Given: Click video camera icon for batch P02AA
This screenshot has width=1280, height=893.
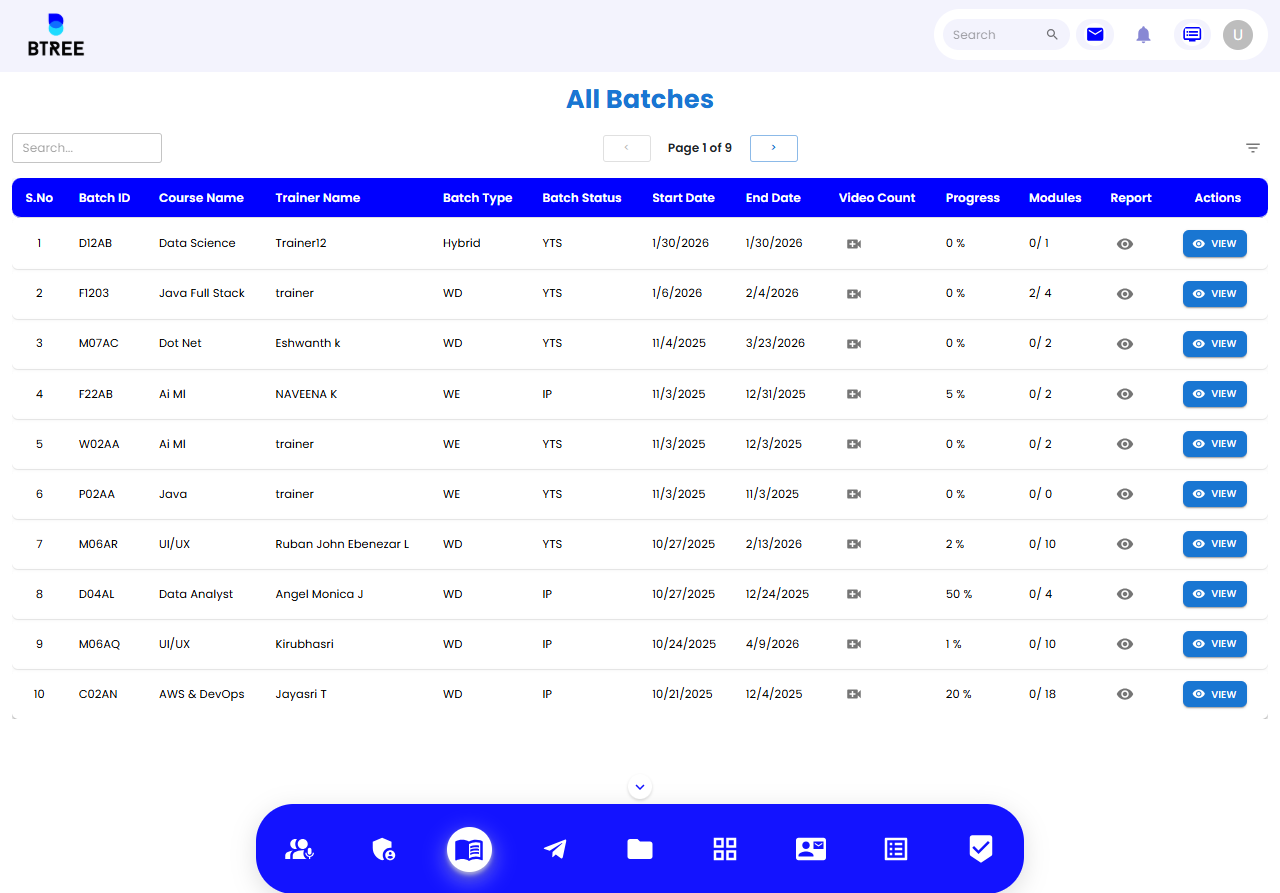Looking at the screenshot, I should point(853,494).
